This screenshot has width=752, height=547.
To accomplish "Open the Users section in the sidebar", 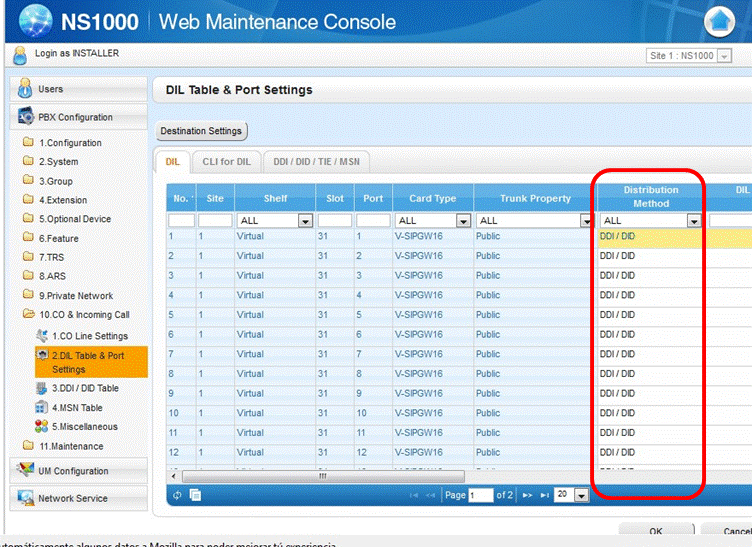I will coord(50,89).
